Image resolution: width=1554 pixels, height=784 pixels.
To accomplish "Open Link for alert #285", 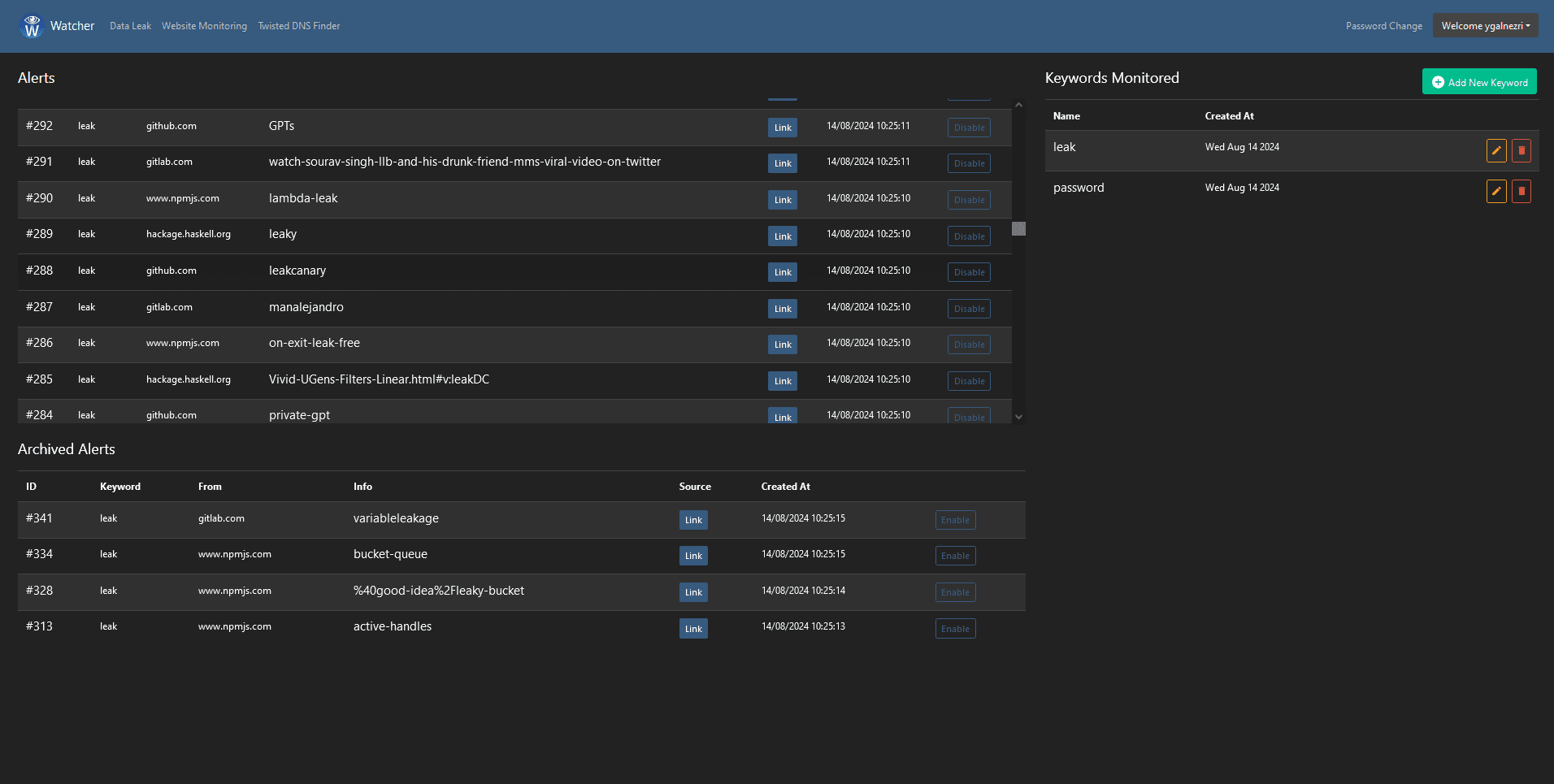I will click(783, 381).
